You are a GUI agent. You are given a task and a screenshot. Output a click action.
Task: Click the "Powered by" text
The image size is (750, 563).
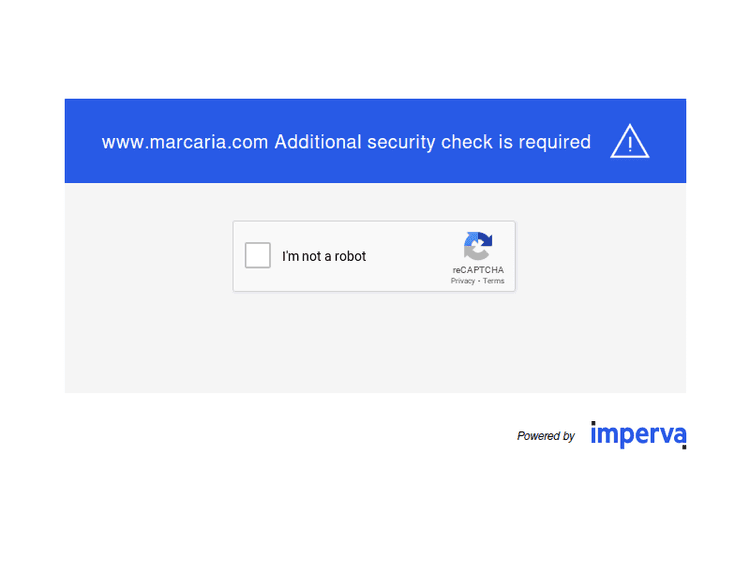tap(546, 436)
